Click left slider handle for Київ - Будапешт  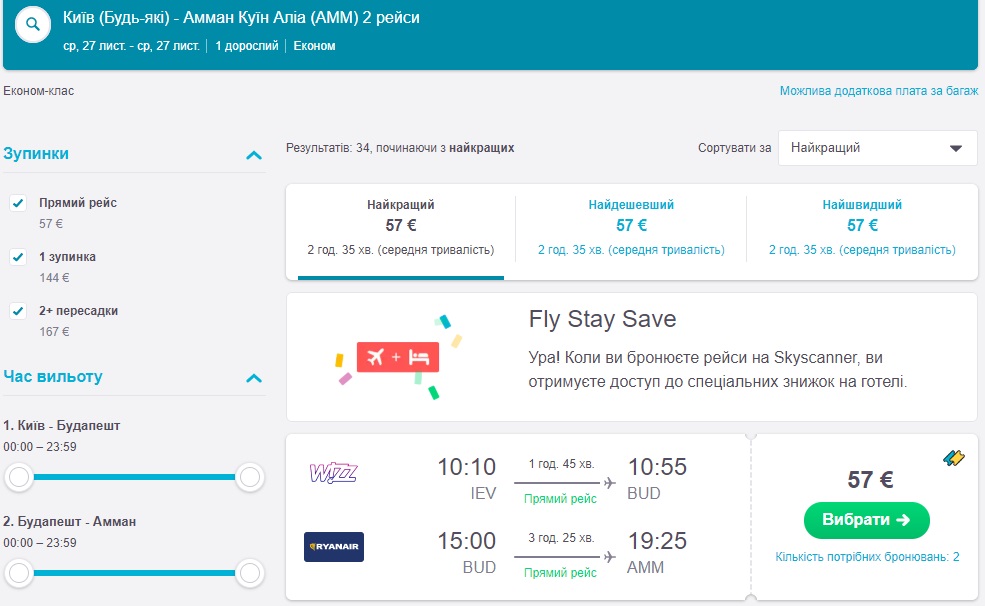tap(18, 477)
